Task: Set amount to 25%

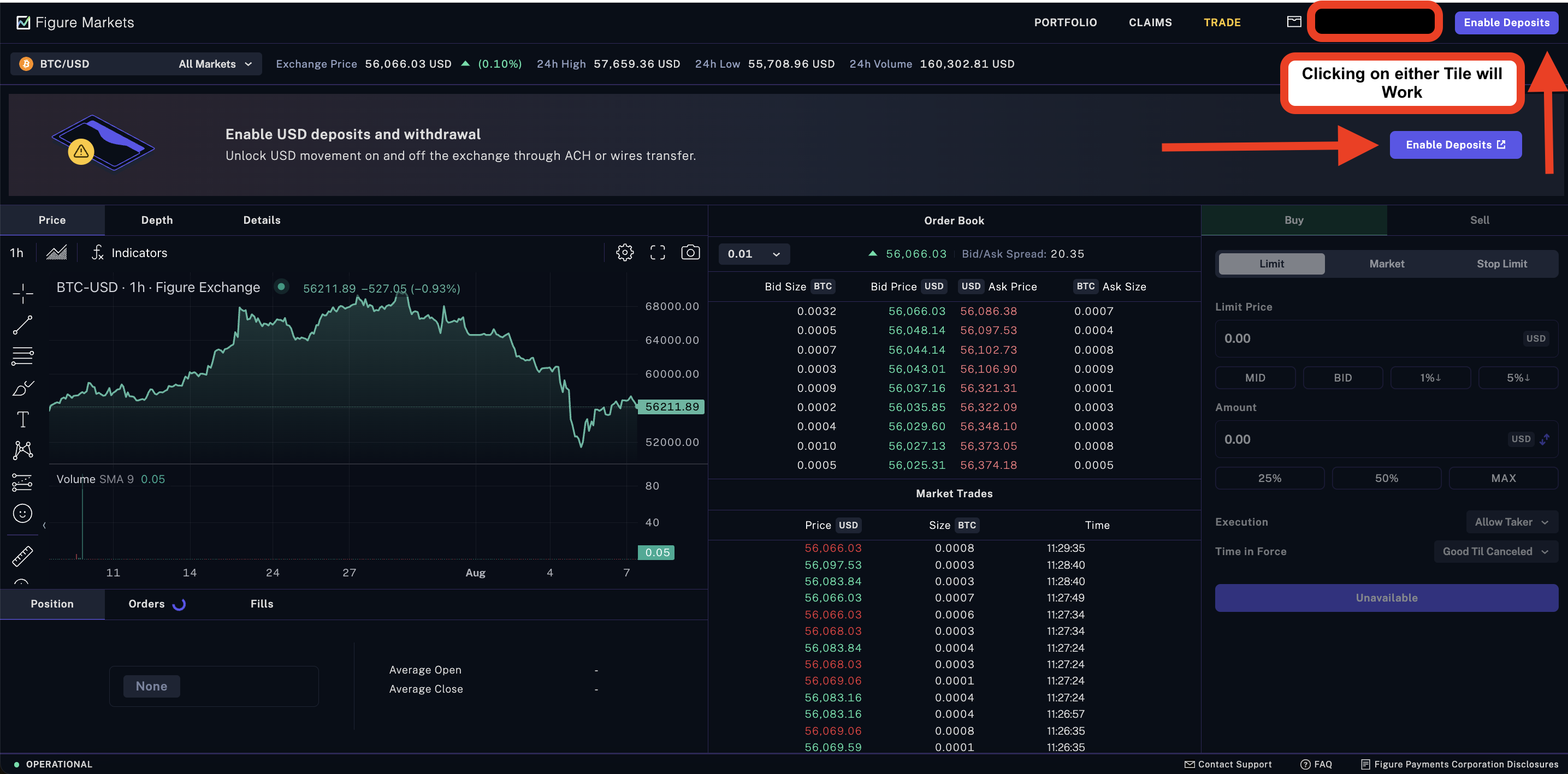Action: (1270, 478)
